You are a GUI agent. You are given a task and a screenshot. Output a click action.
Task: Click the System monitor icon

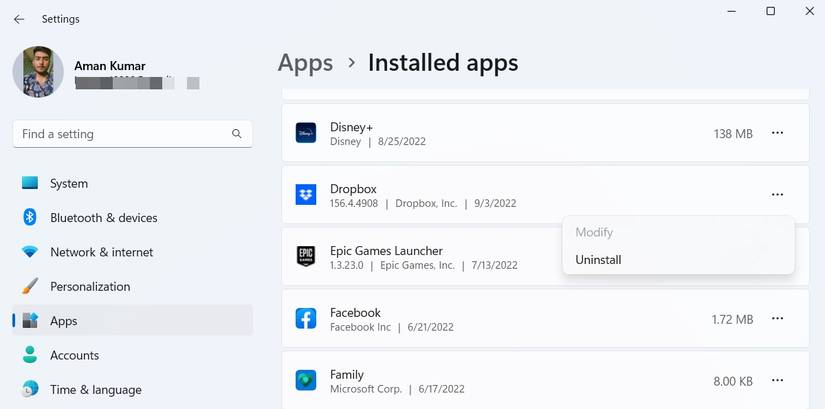(x=30, y=183)
